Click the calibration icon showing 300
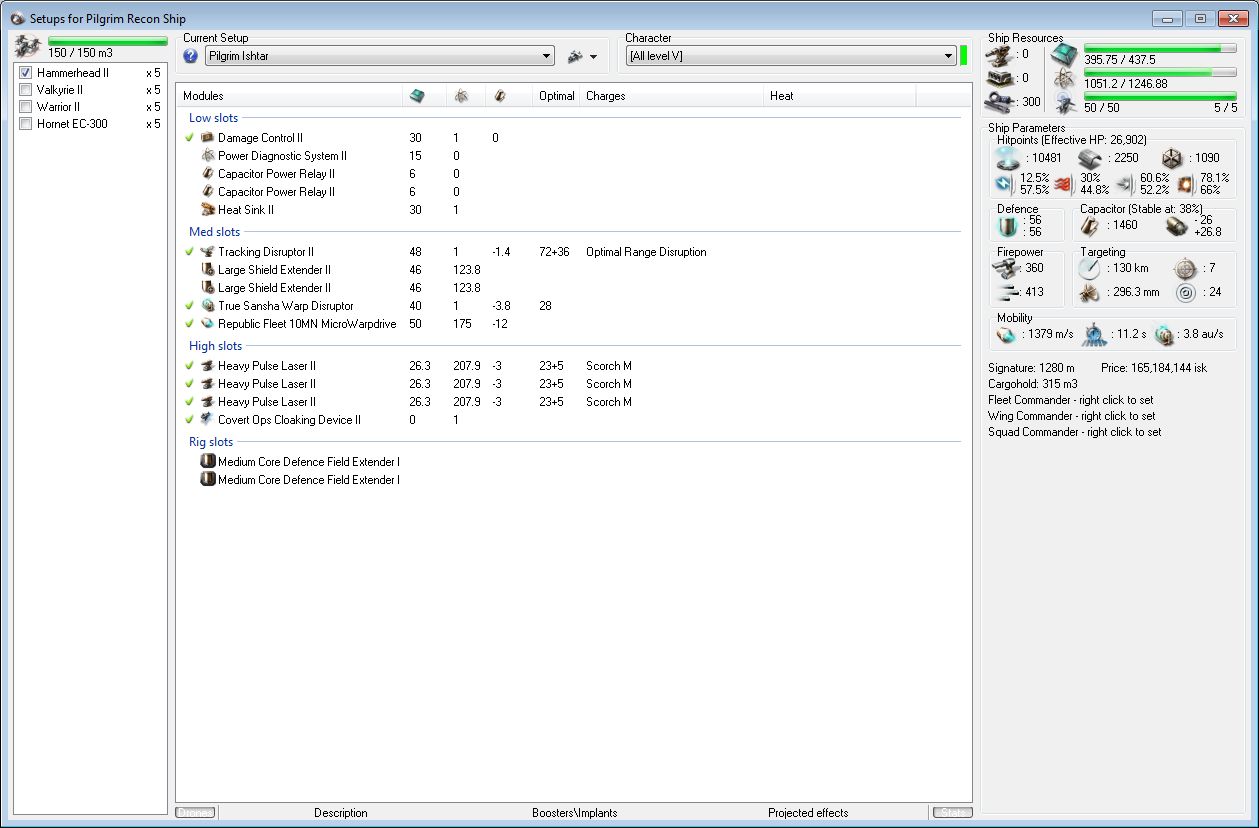 click(999, 102)
